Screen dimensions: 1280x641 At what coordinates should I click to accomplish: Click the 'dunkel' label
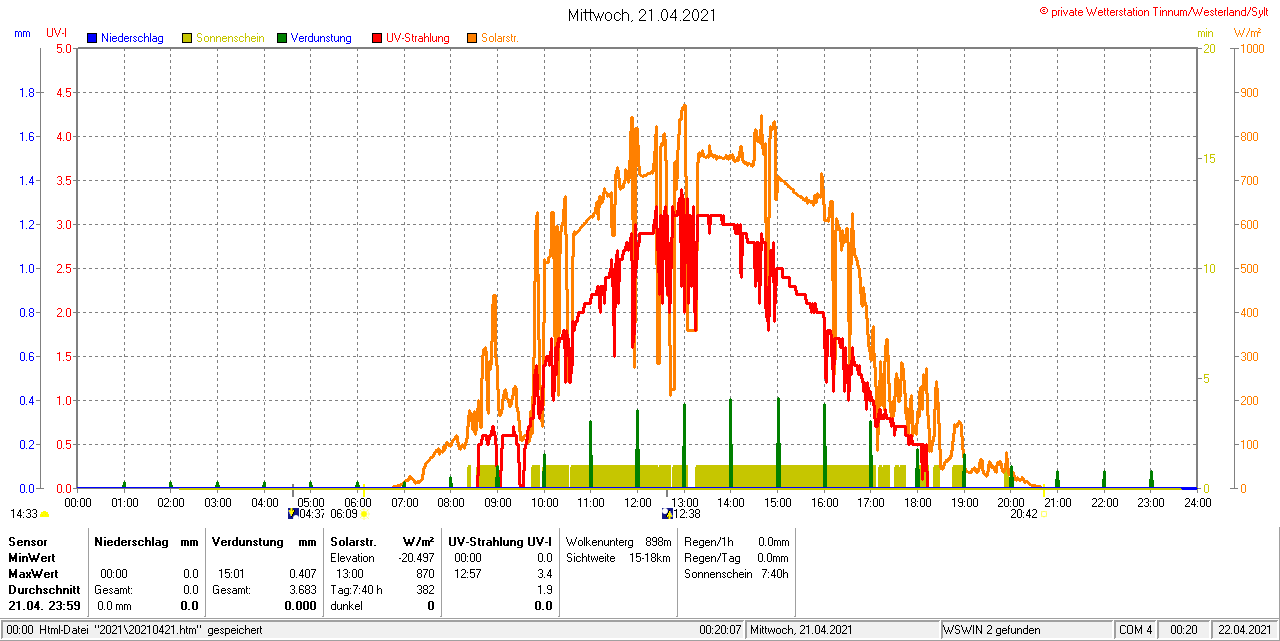point(346,605)
